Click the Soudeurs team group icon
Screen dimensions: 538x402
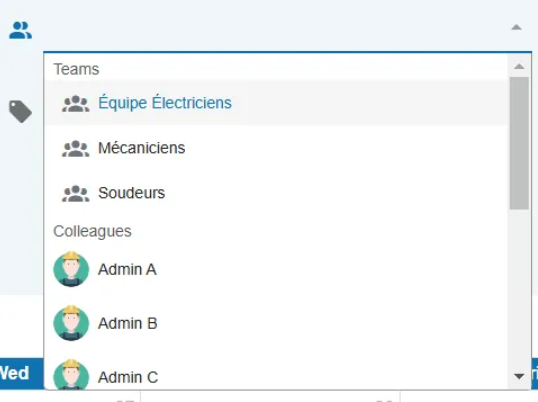pyautogui.click(x=75, y=194)
